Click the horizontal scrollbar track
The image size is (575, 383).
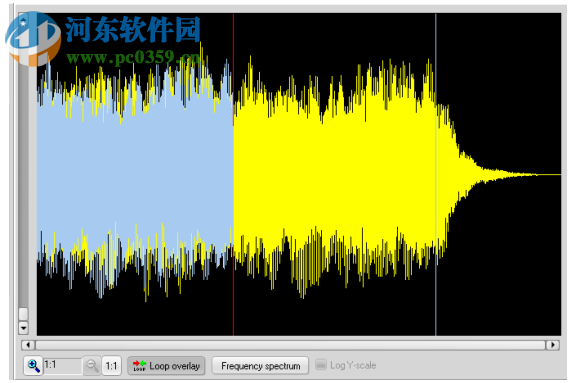290,345
